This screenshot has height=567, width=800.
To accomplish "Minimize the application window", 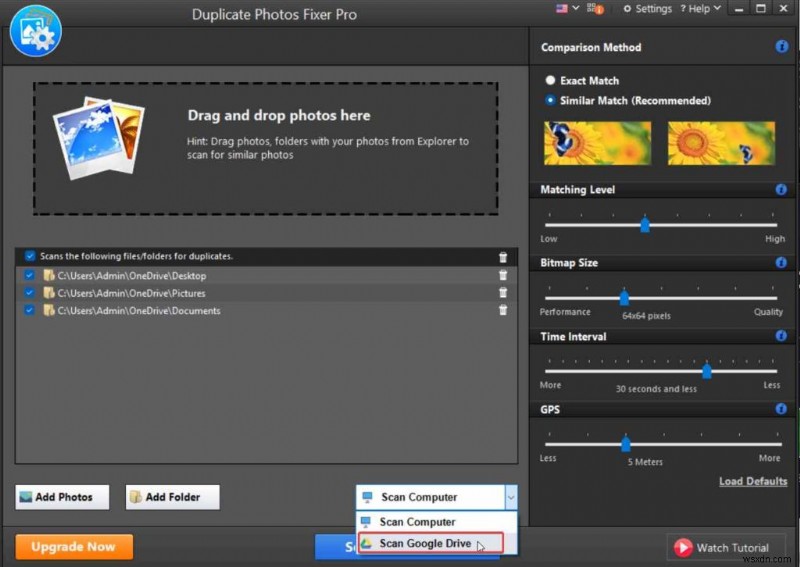I will pyautogui.click(x=738, y=9).
